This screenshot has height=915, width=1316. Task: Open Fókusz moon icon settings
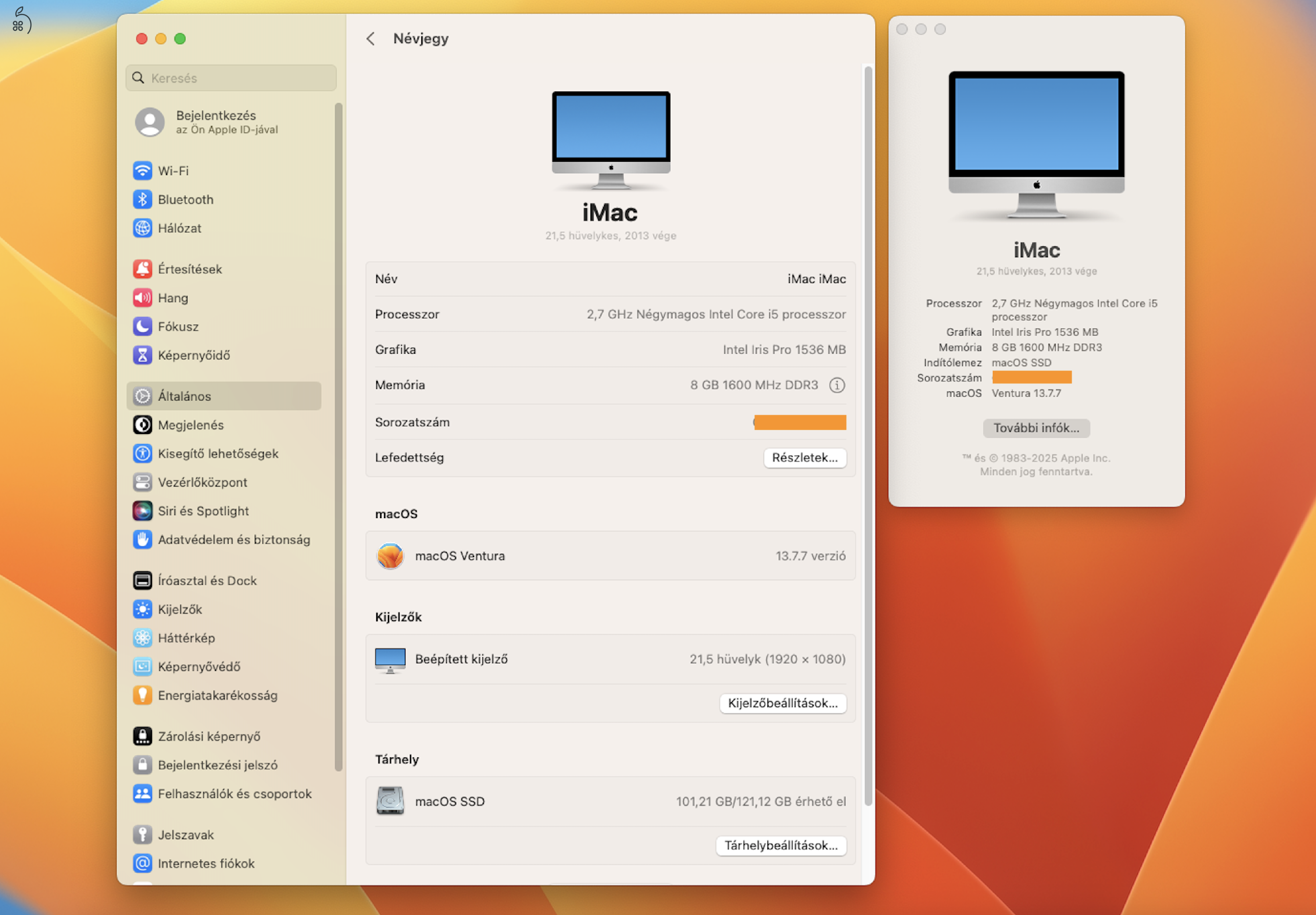(x=142, y=327)
